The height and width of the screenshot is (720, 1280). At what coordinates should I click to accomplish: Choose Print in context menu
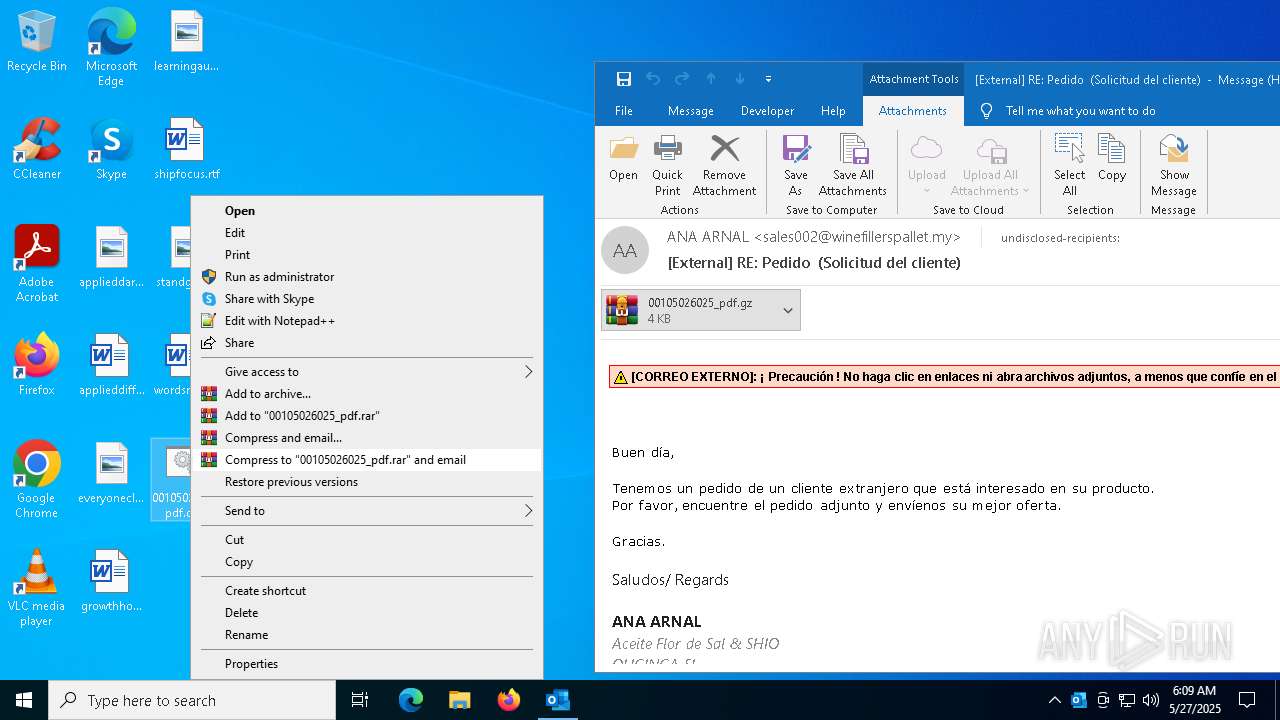pos(367,255)
